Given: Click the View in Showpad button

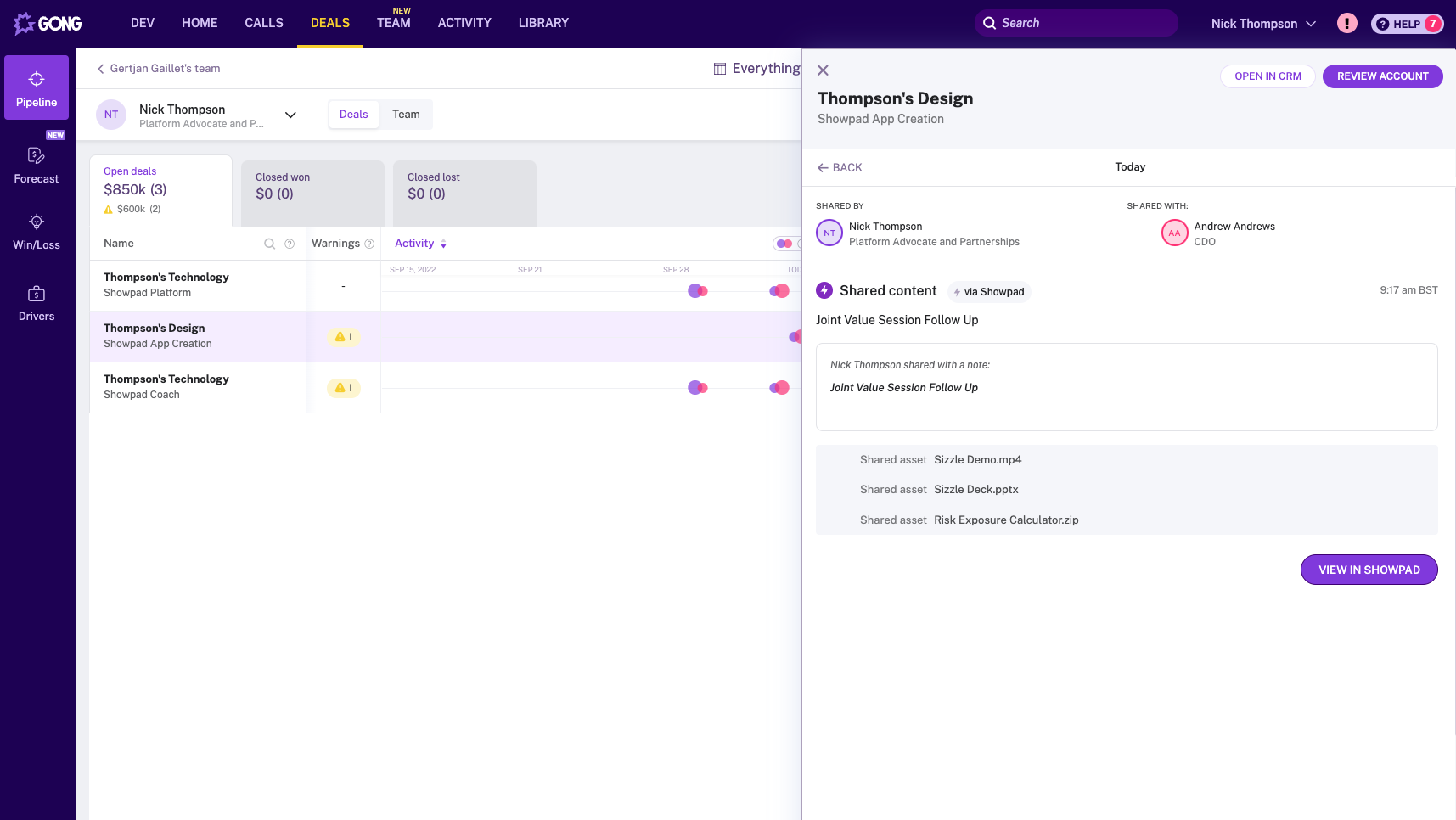Looking at the screenshot, I should 1369,570.
